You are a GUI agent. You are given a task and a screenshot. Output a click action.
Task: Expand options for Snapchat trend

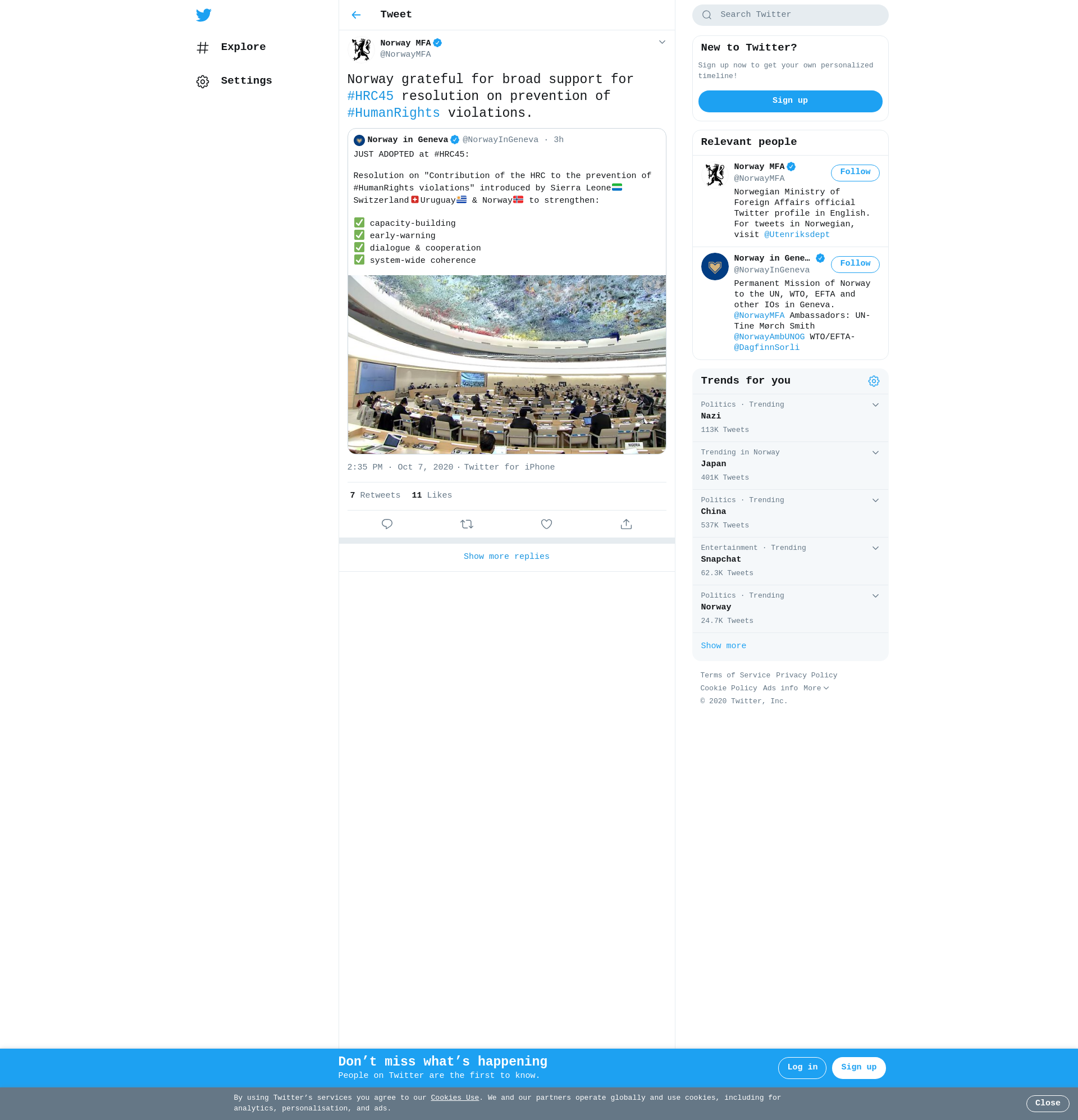pyautogui.click(x=875, y=548)
